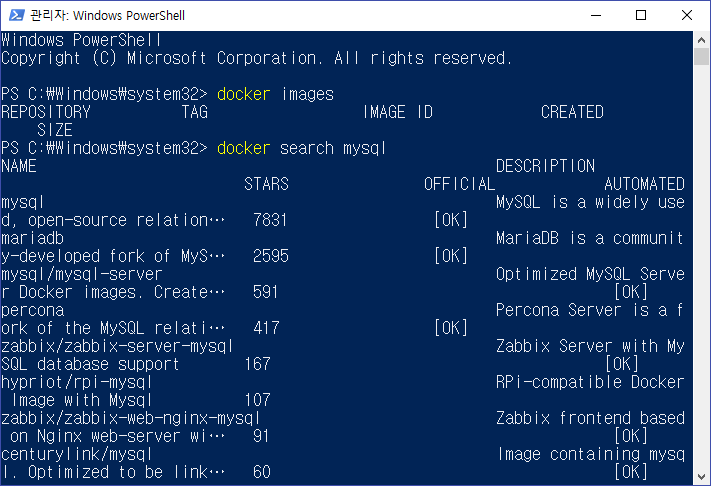Click the 'percona' image name
The image size is (711, 486).
pos(33,311)
